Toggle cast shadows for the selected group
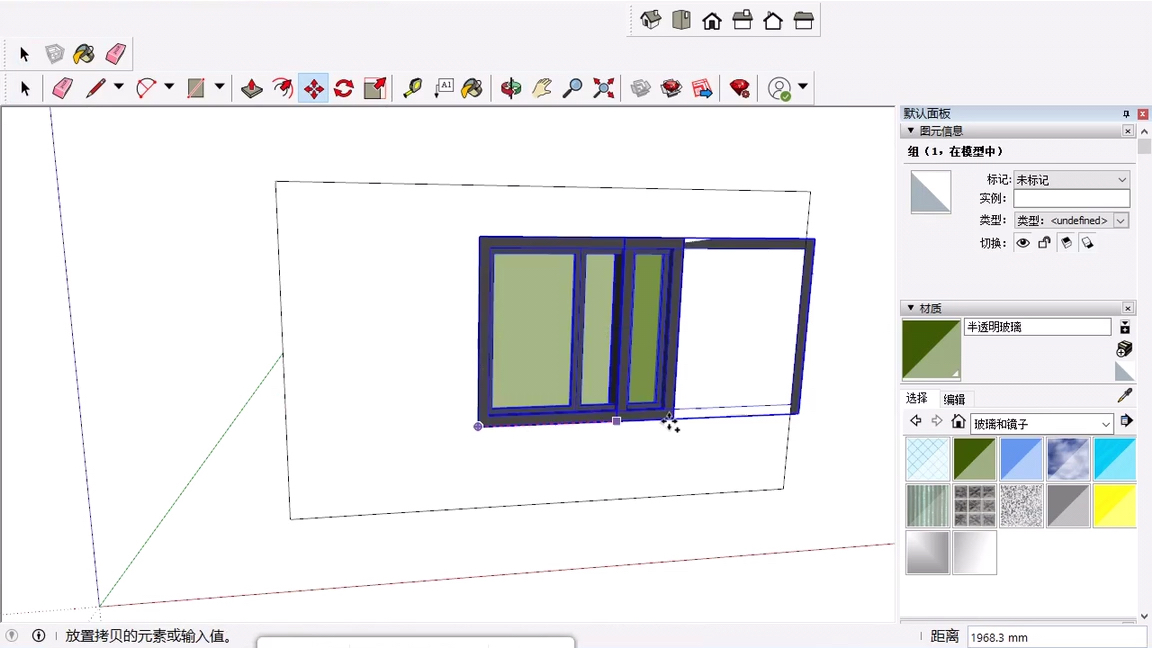This screenshot has height=648, width=1152. 1065,242
